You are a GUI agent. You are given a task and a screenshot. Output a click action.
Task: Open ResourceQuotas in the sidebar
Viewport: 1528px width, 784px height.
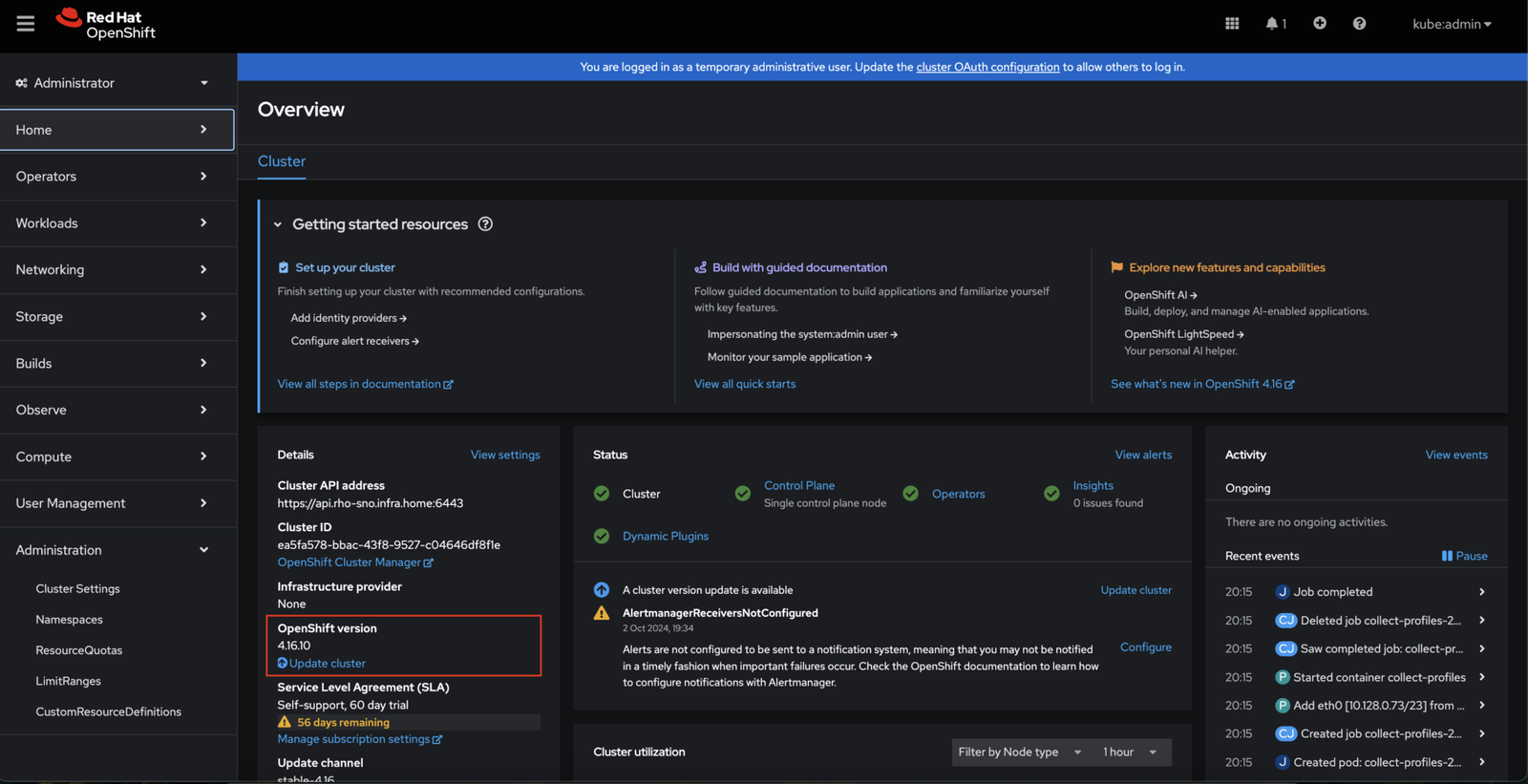coord(79,650)
